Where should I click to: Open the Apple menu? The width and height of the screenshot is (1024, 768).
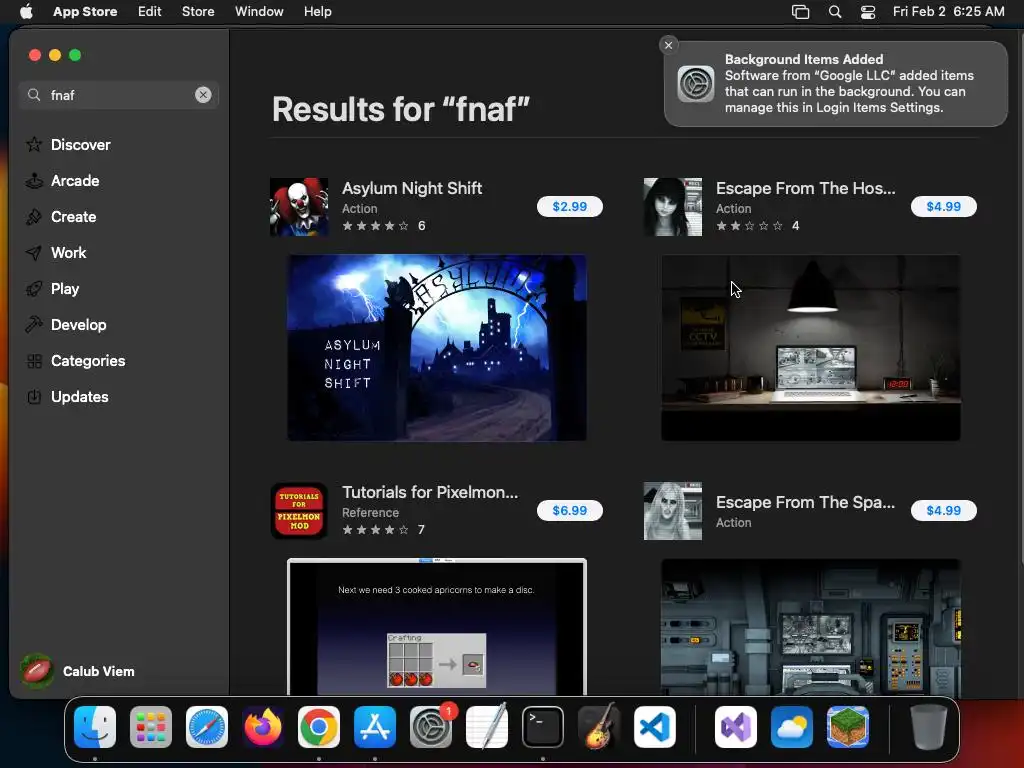pyautogui.click(x=26, y=11)
